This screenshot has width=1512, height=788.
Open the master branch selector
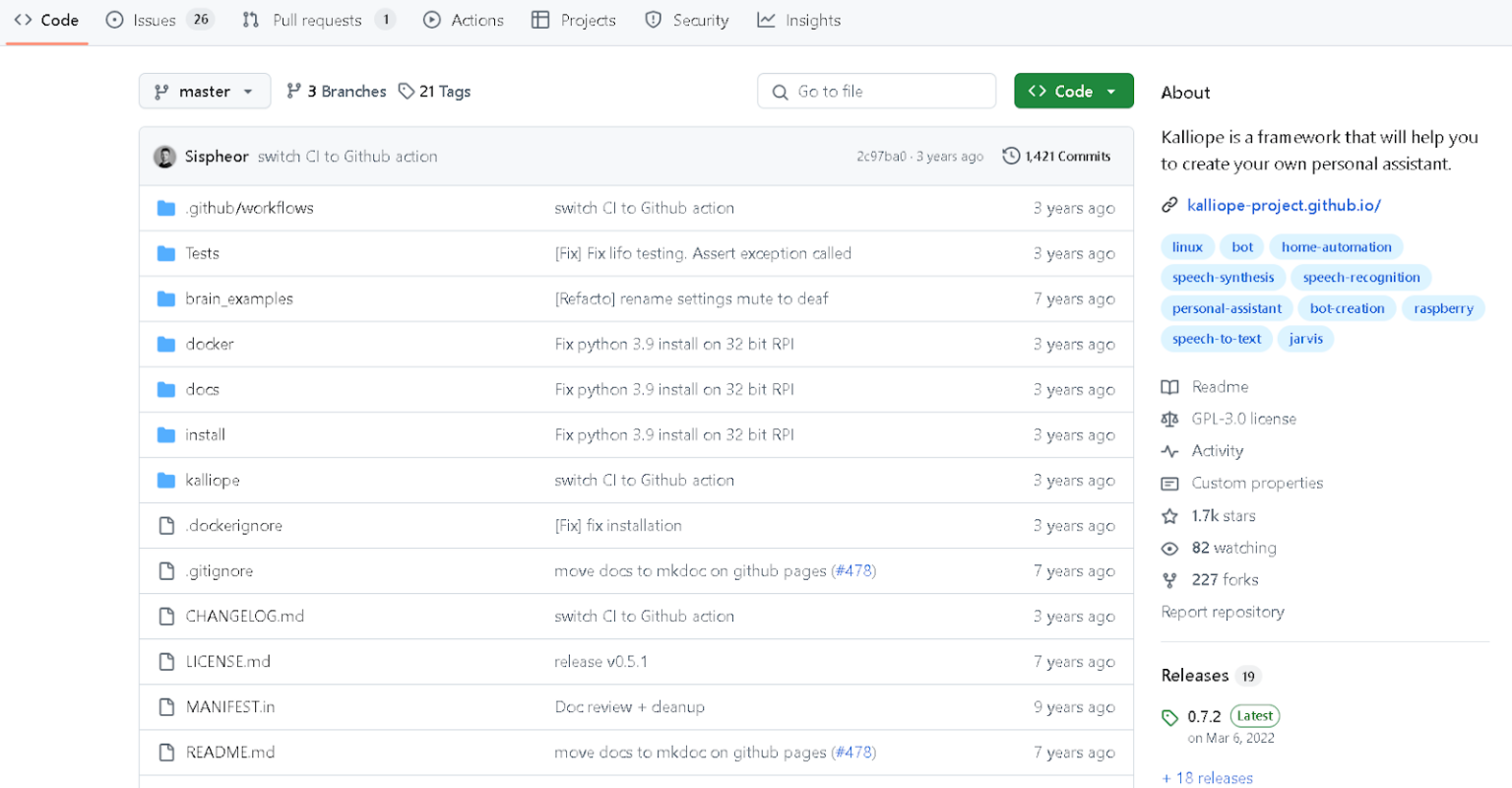coord(204,91)
